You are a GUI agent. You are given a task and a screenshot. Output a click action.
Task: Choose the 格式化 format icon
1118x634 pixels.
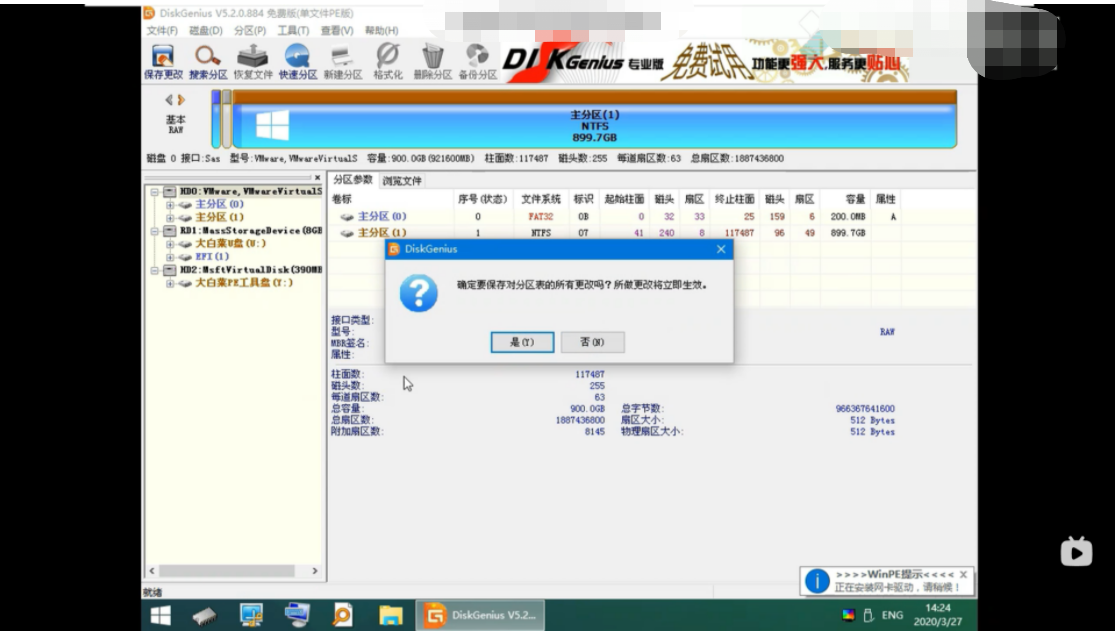click(x=388, y=61)
